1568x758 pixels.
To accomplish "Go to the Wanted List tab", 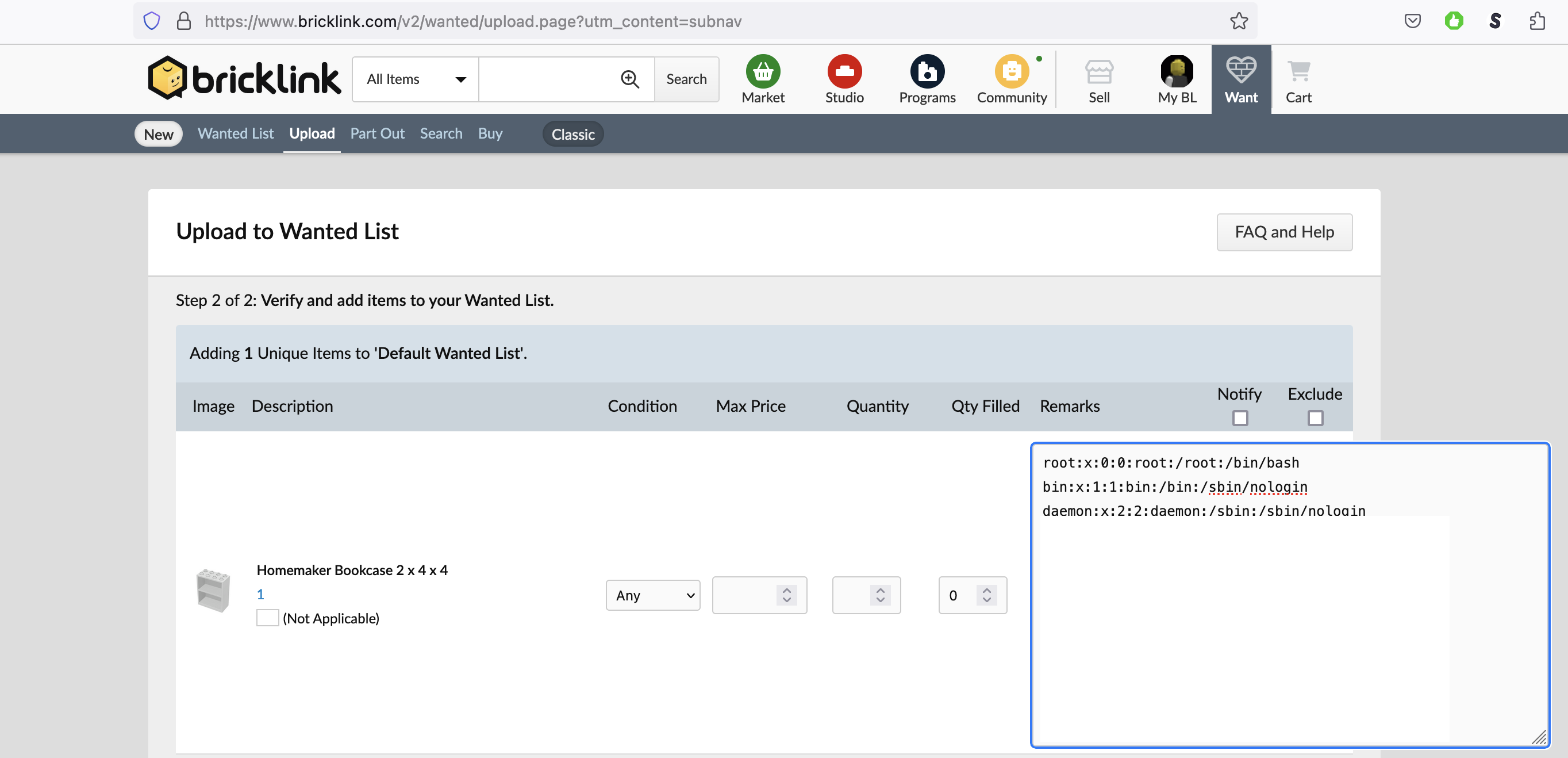I will [236, 133].
